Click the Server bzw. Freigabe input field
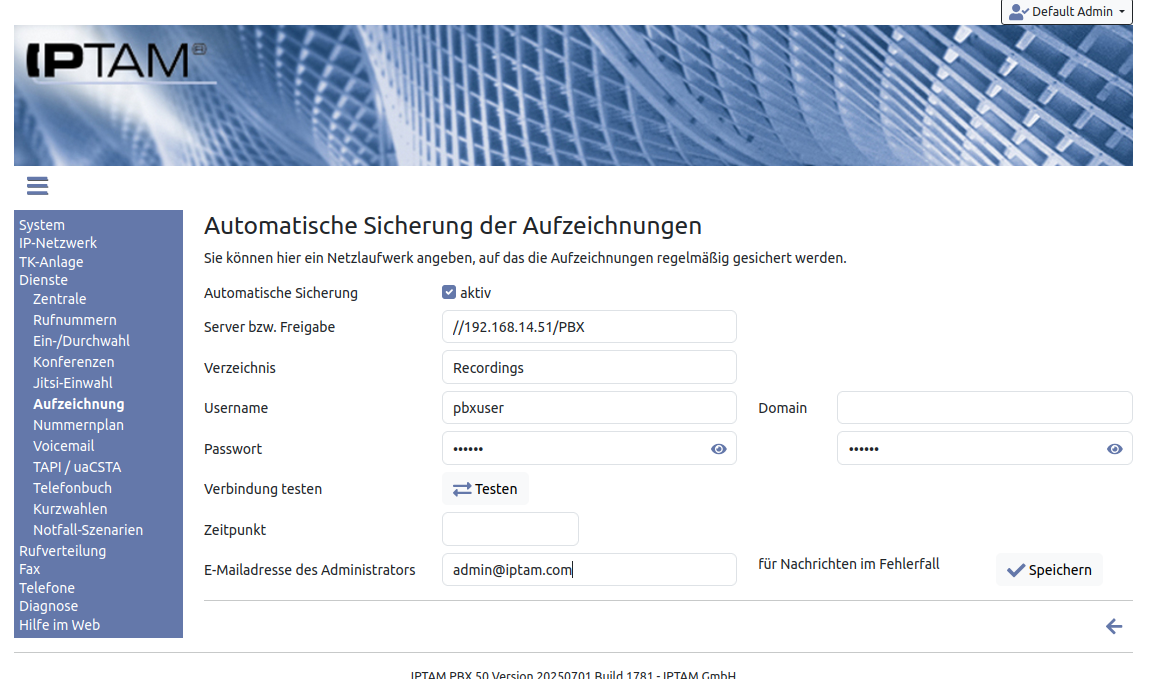1158x679 pixels. click(x=589, y=327)
